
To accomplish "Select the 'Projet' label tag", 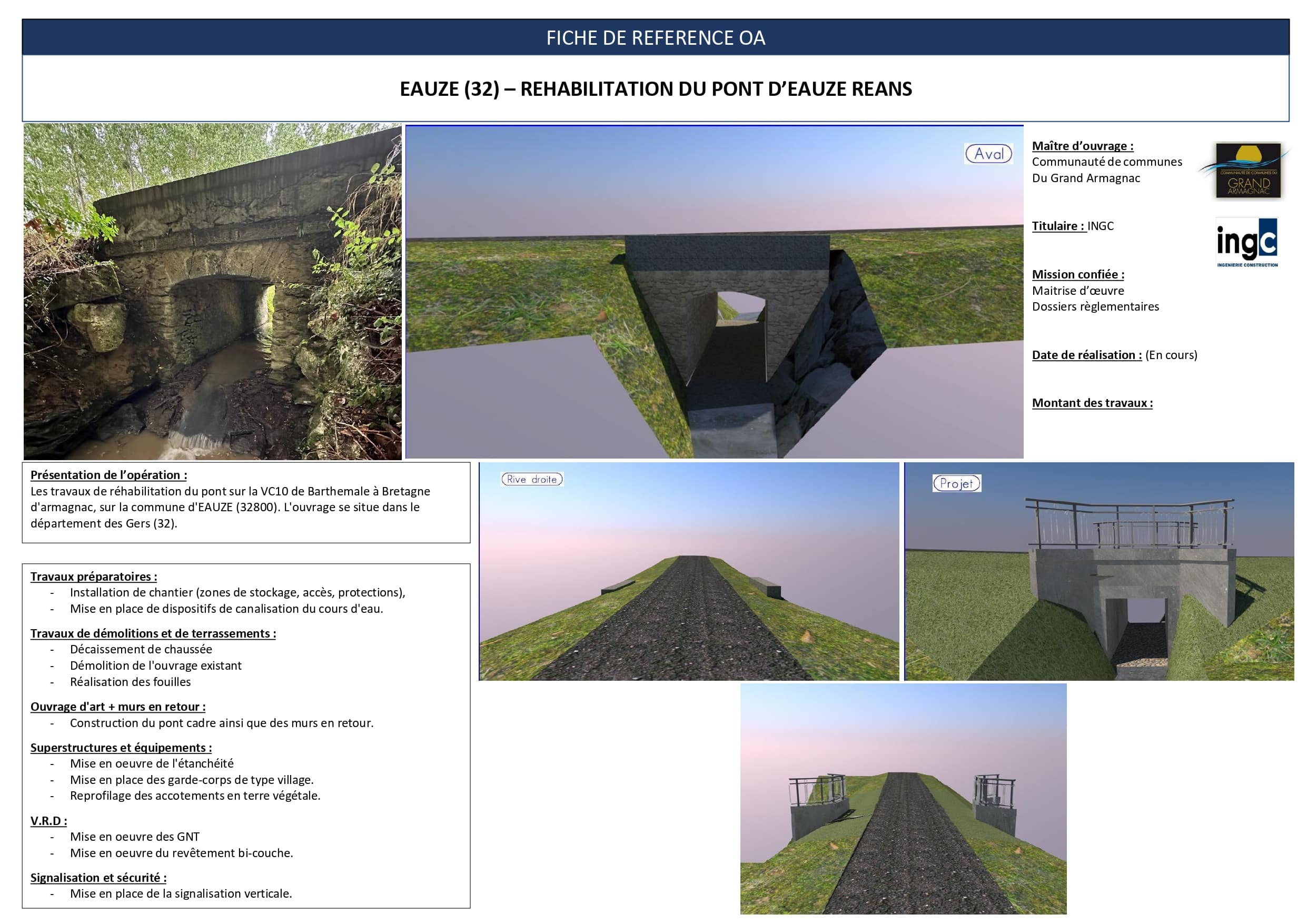I will click(957, 483).
